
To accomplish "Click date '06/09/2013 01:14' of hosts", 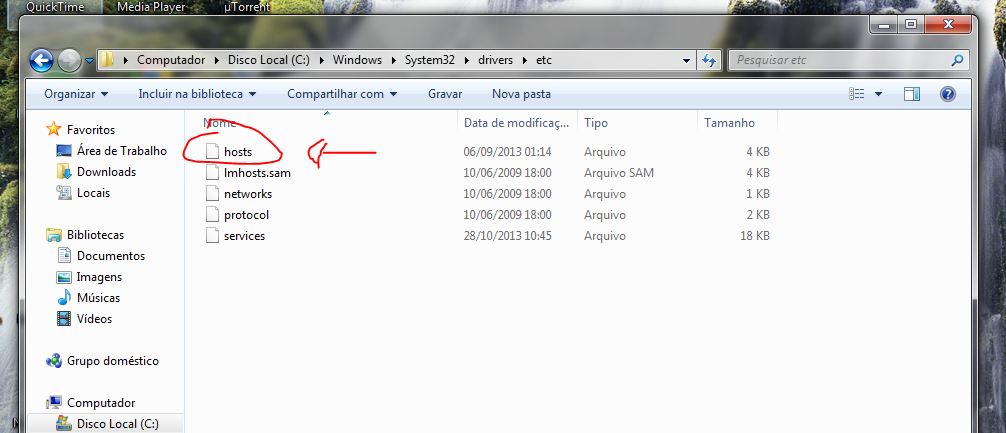I will 507,152.
